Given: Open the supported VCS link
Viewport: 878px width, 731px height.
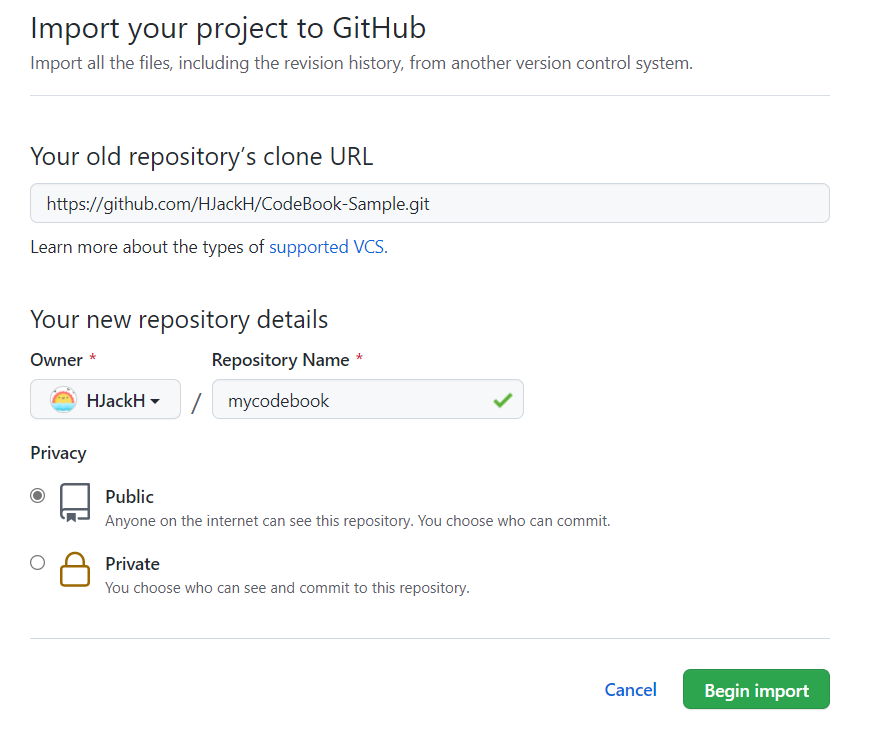Looking at the screenshot, I should [x=328, y=247].
